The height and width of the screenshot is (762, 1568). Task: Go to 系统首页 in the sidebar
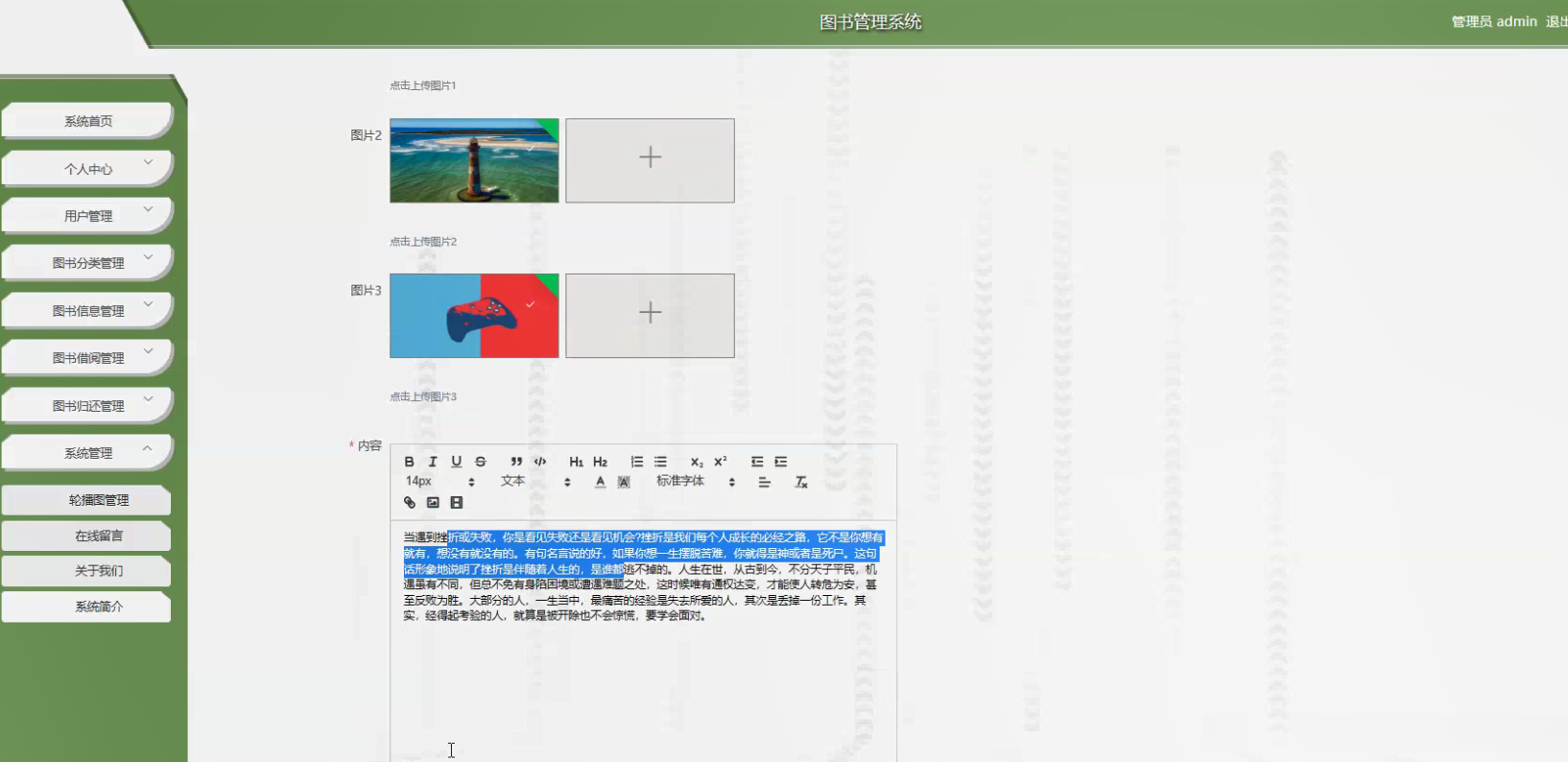tap(87, 121)
